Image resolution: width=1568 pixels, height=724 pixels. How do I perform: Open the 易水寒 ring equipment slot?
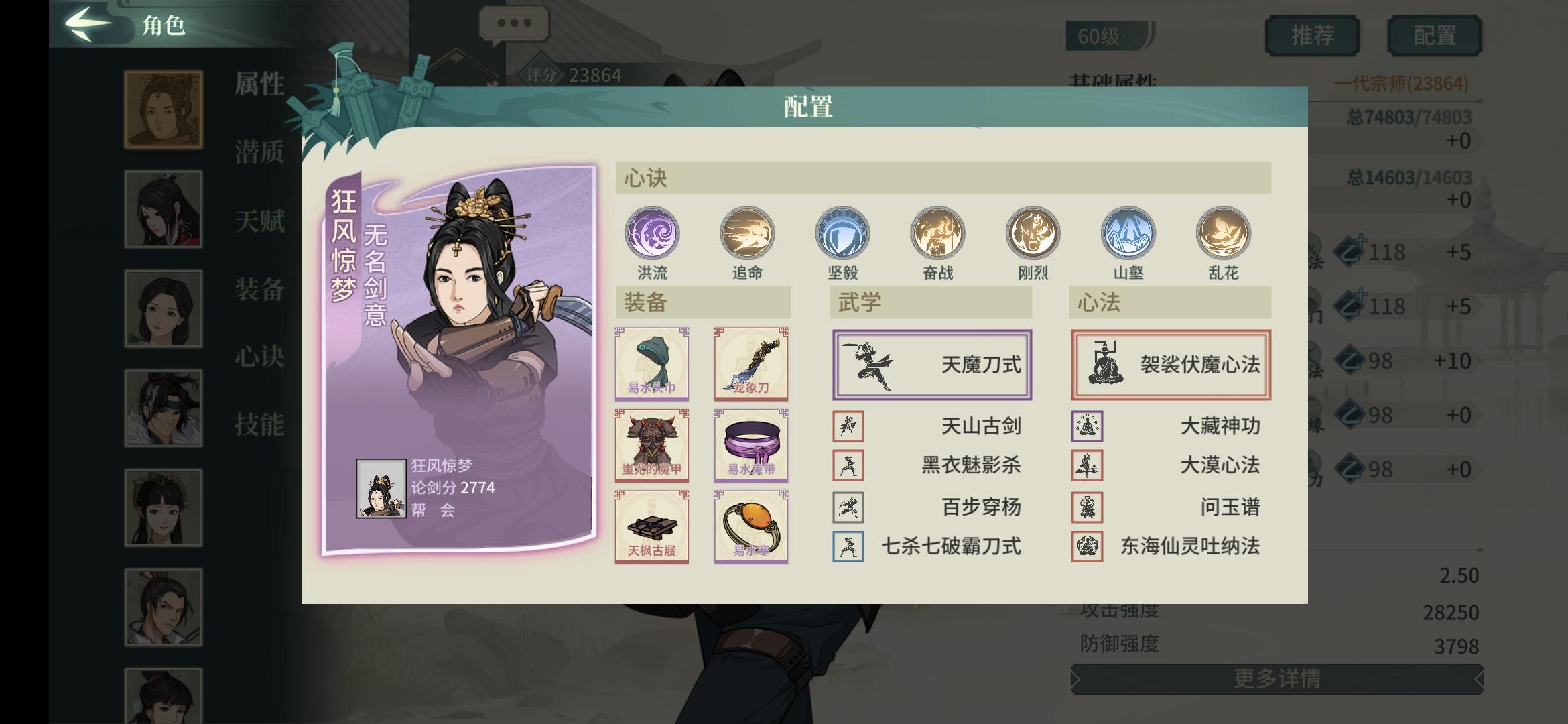751,527
